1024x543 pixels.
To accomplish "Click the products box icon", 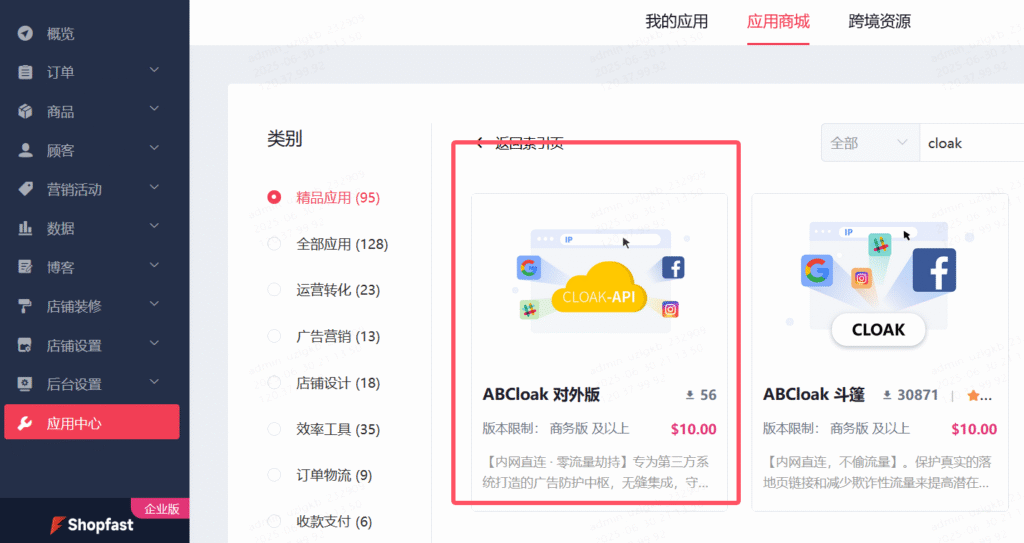I will tap(25, 111).
